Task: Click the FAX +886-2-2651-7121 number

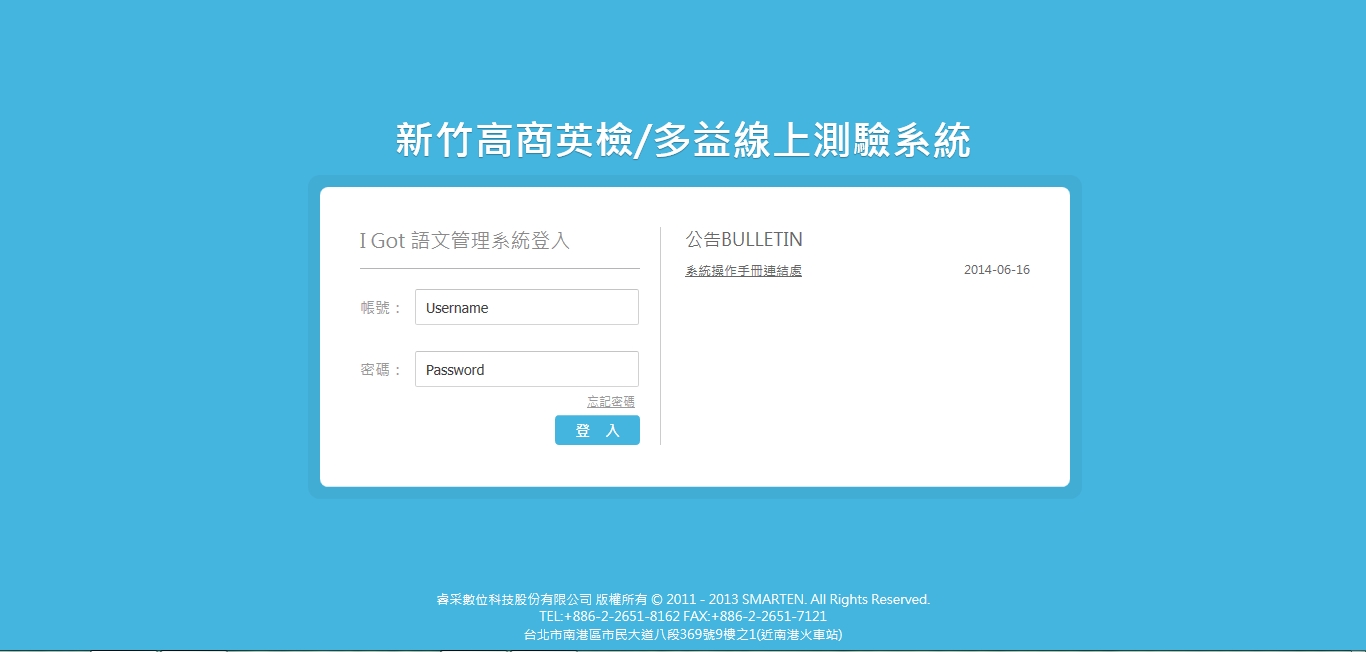Action: click(755, 617)
